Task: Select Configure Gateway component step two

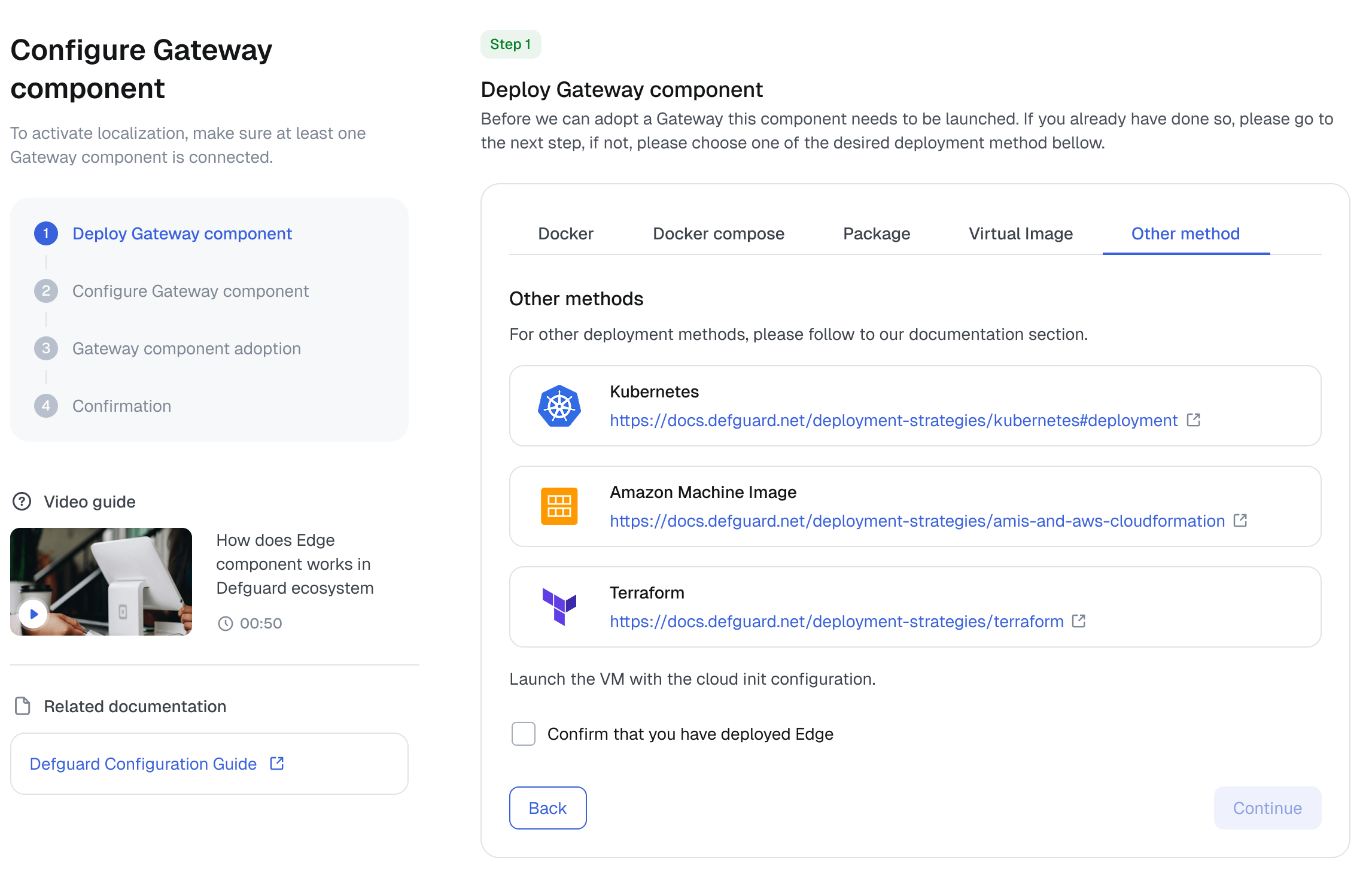Action: click(190, 291)
